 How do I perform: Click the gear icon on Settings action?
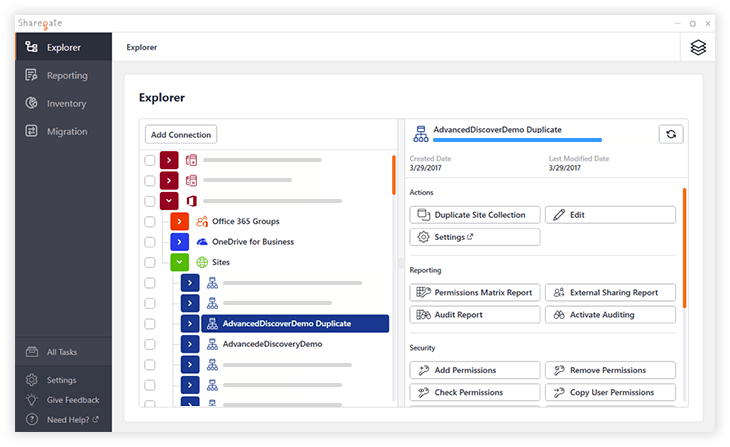[x=423, y=237]
